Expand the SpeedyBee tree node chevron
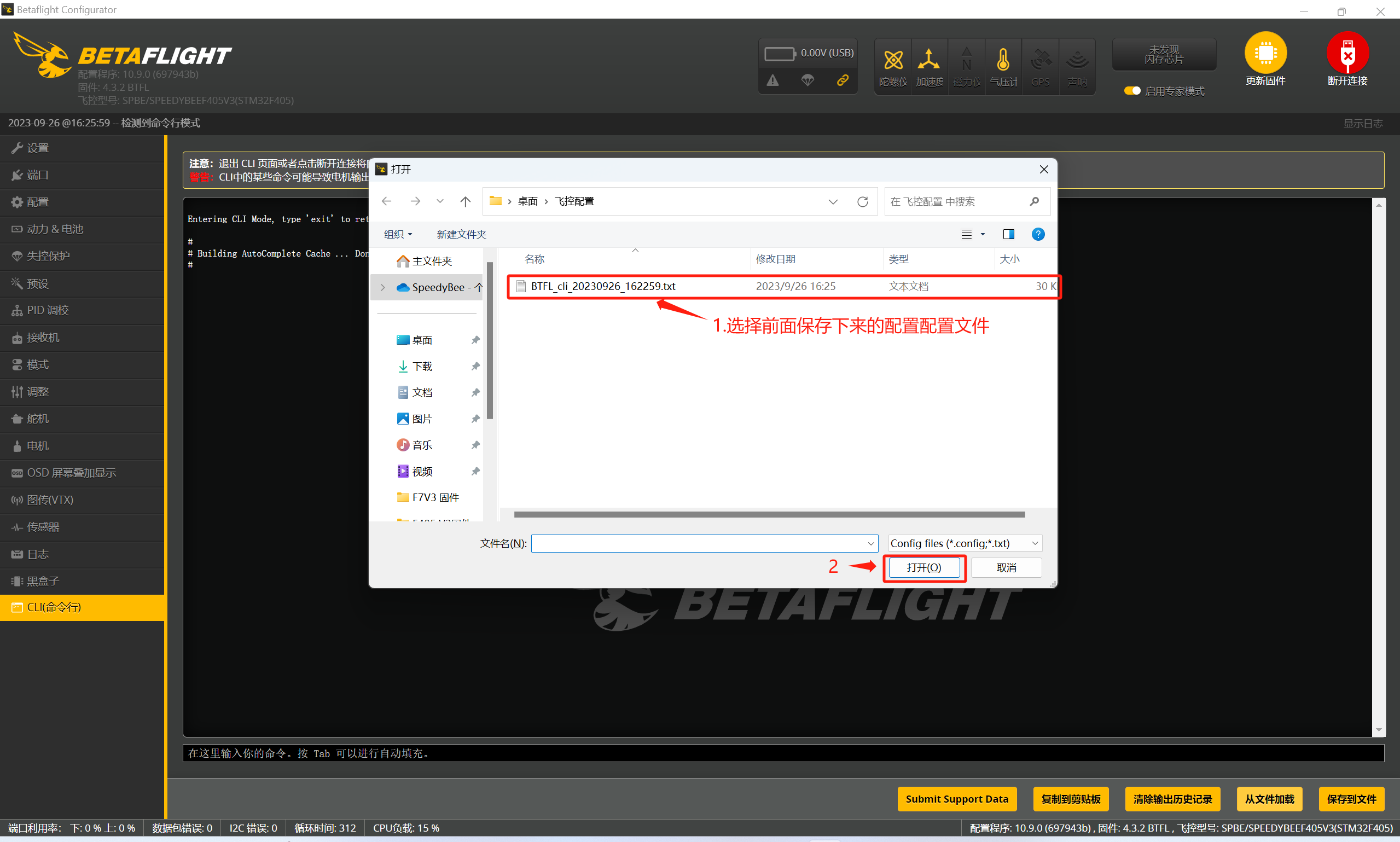 pos(383,288)
